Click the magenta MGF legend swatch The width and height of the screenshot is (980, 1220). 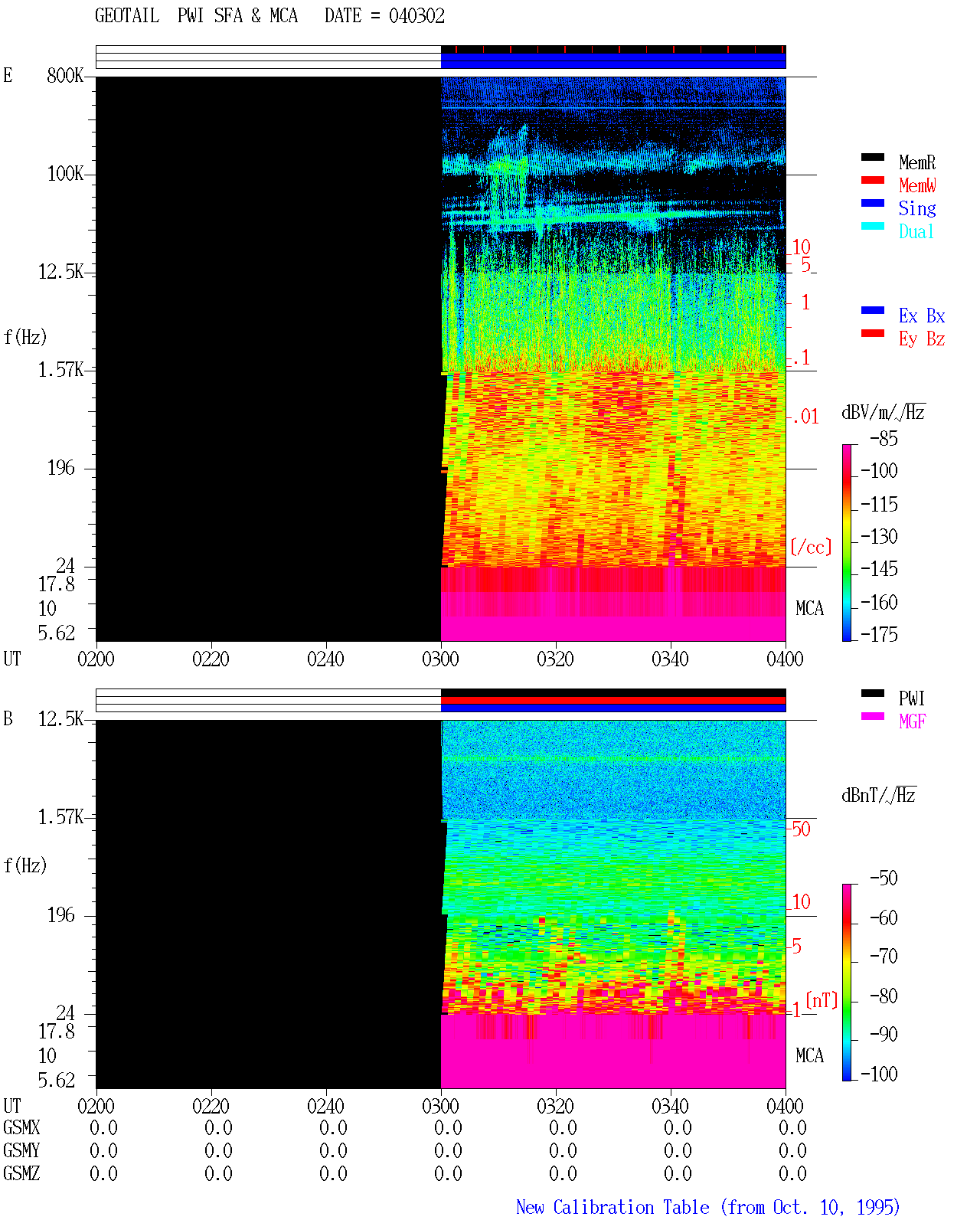873,717
